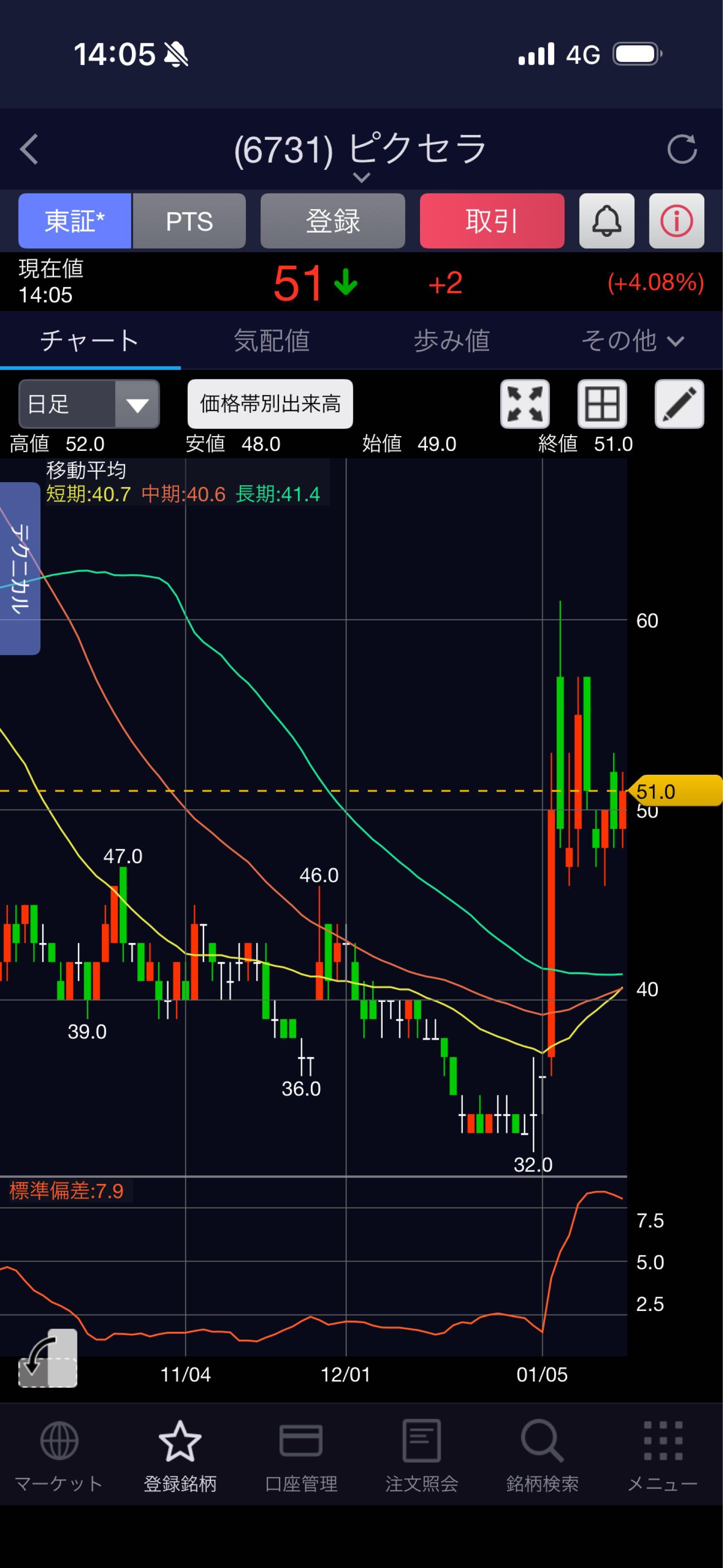This screenshot has width=723, height=1568.
Task: Open the red info icon
Action: pyautogui.click(x=676, y=221)
